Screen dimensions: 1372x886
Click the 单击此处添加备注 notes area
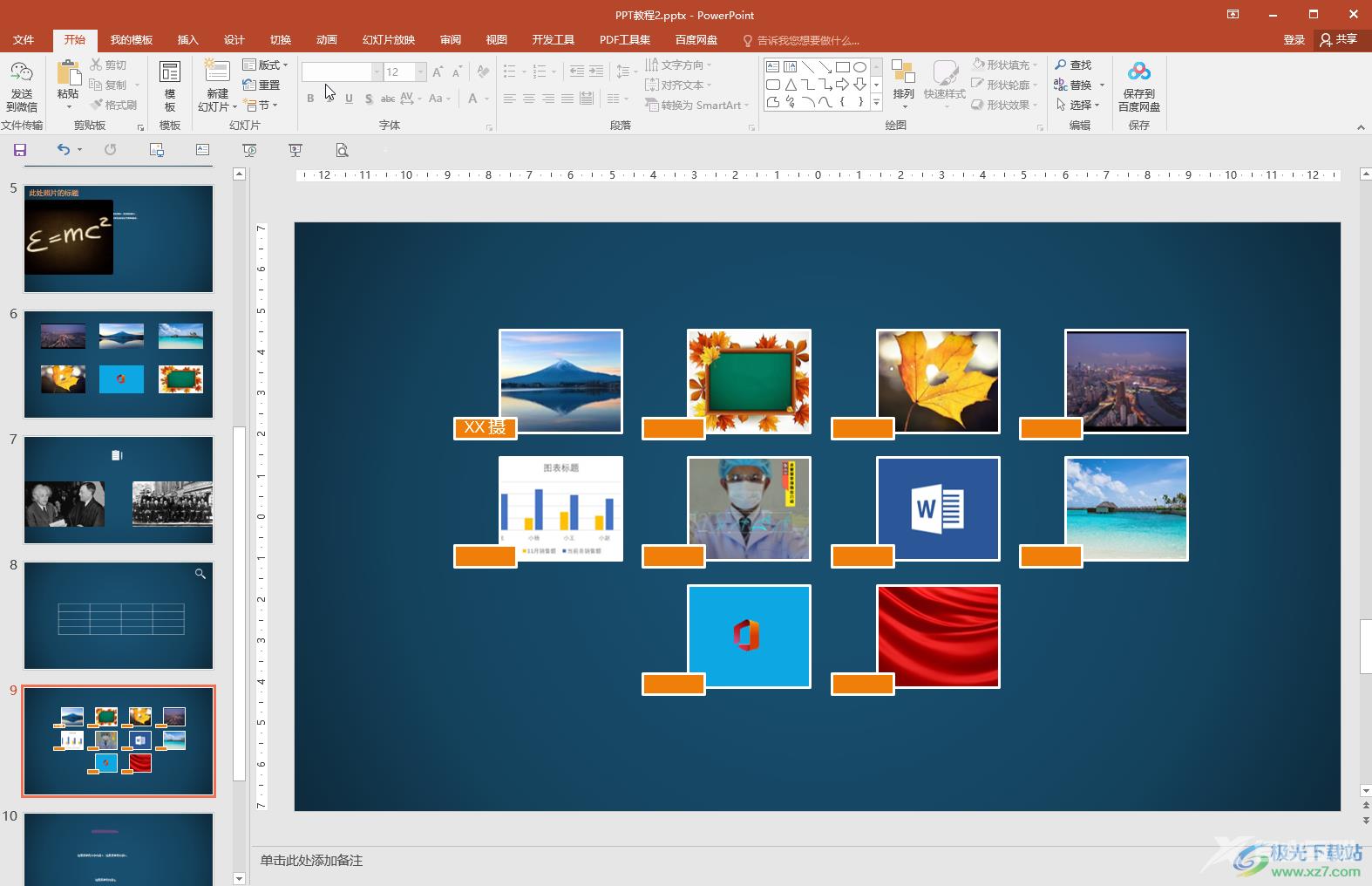[311, 860]
